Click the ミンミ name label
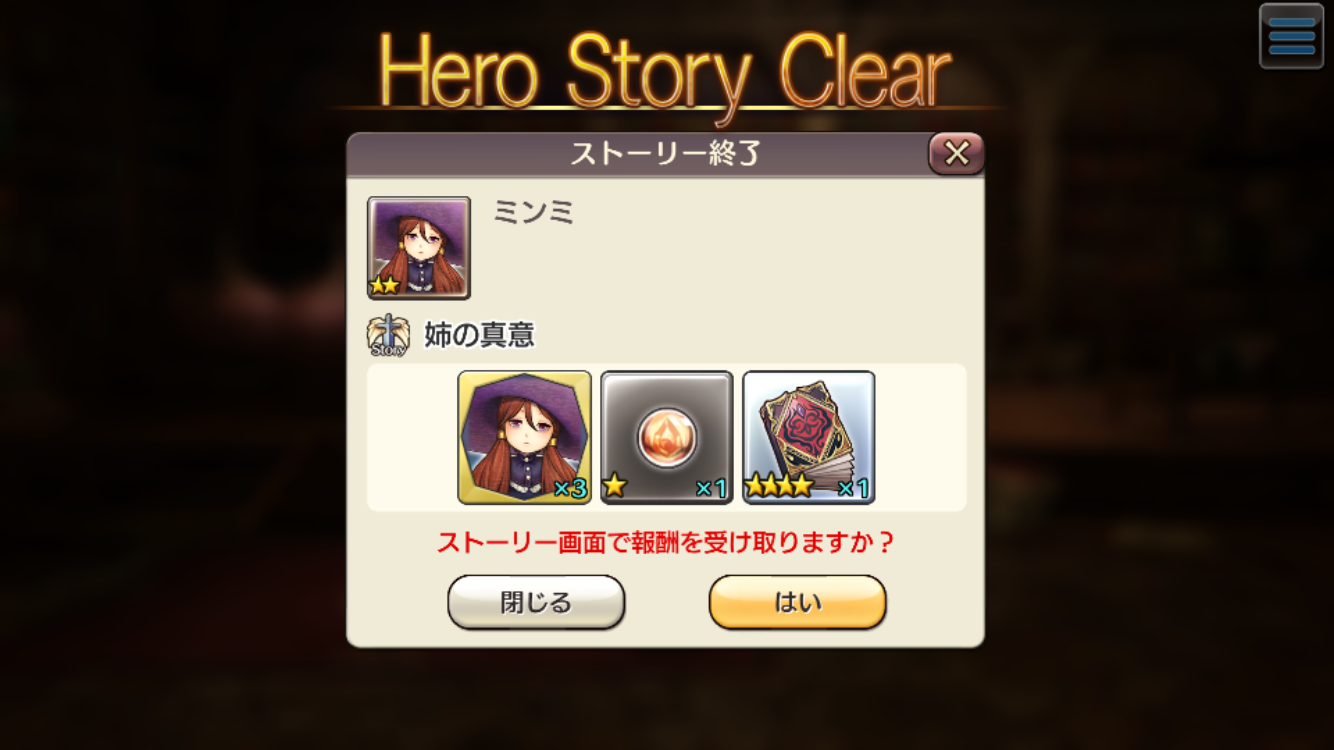 point(534,212)
